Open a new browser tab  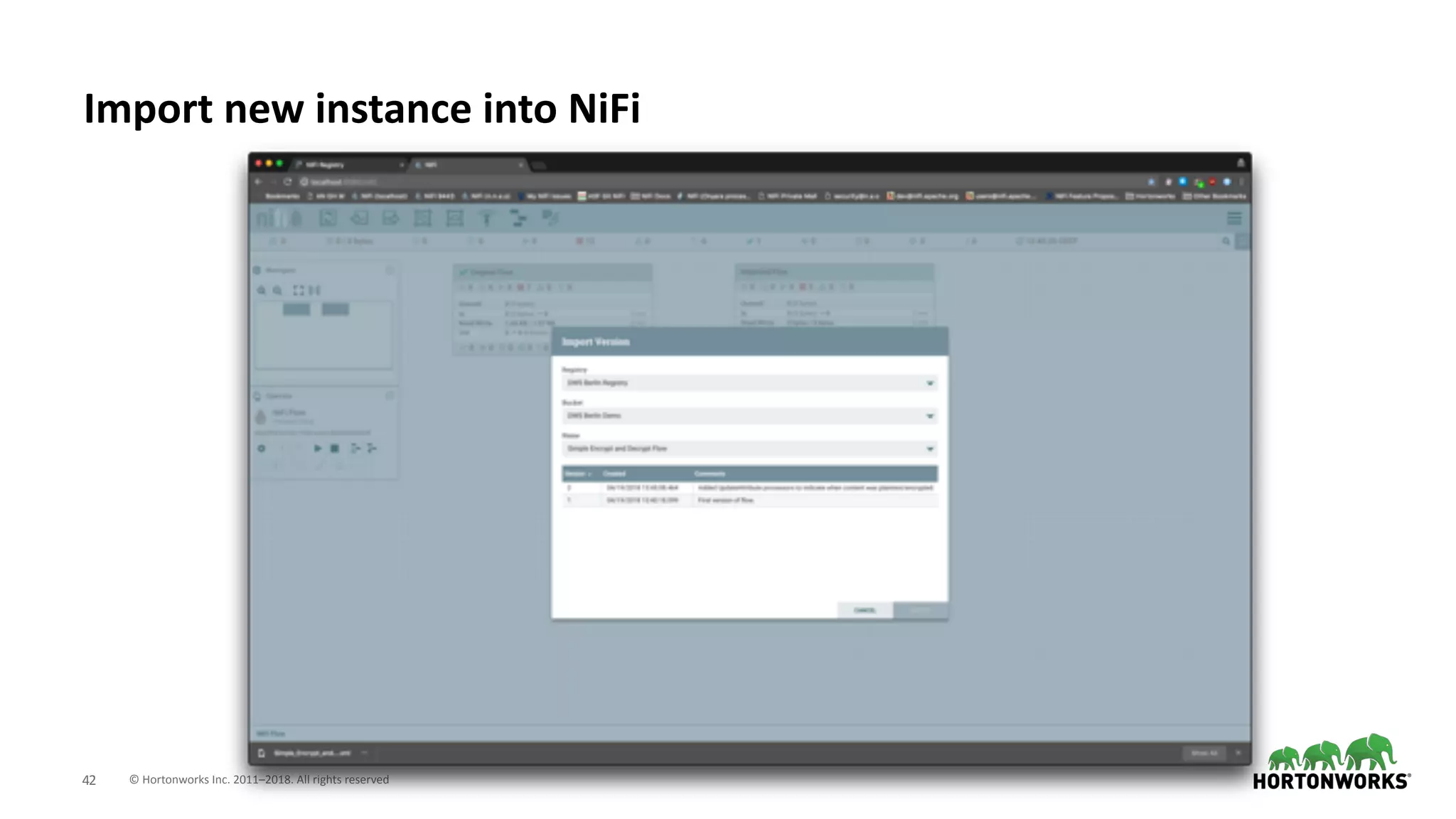(540, 165)
